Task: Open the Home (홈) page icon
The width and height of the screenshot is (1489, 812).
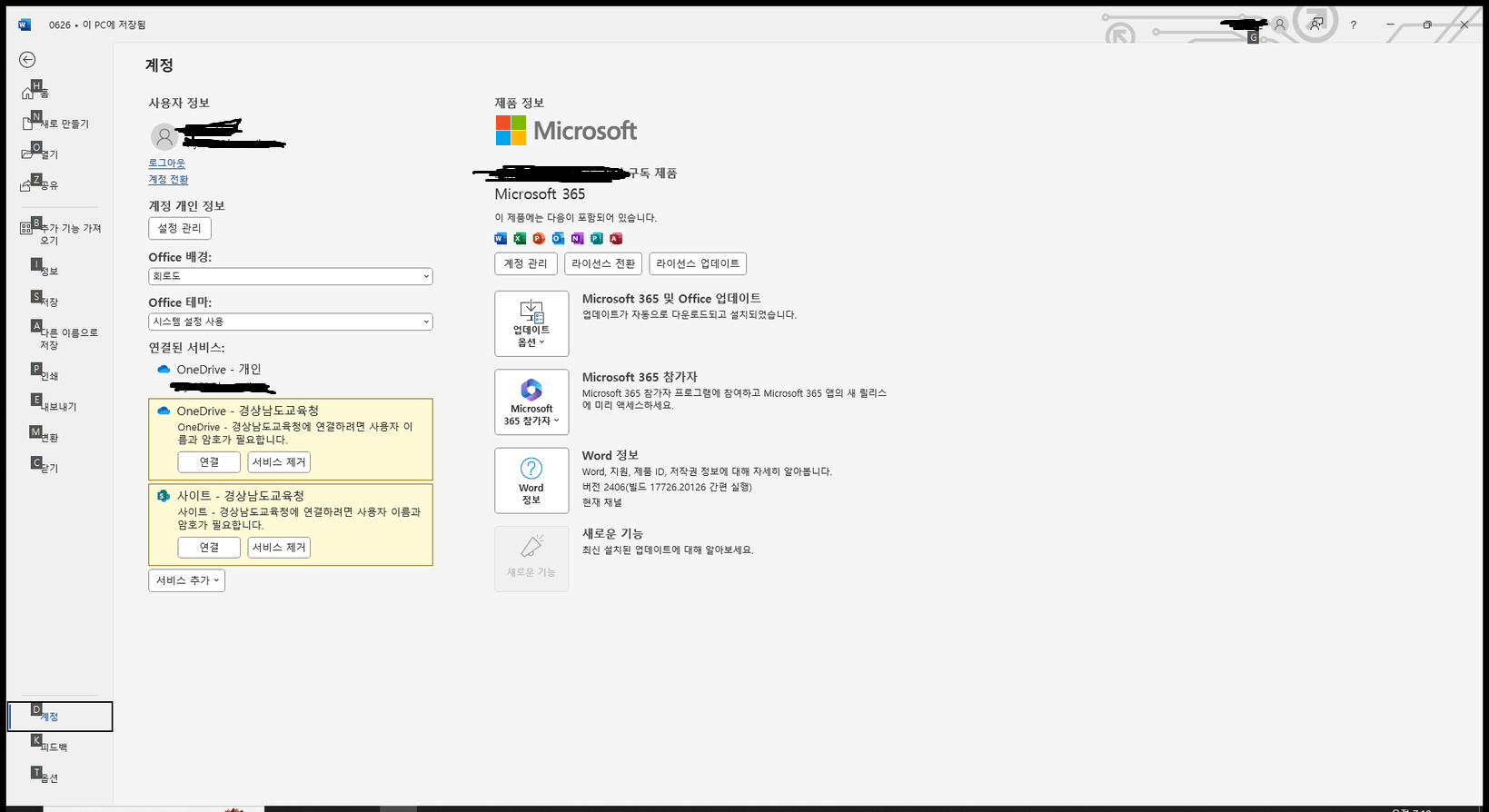Action: click(x=28, y=93)
